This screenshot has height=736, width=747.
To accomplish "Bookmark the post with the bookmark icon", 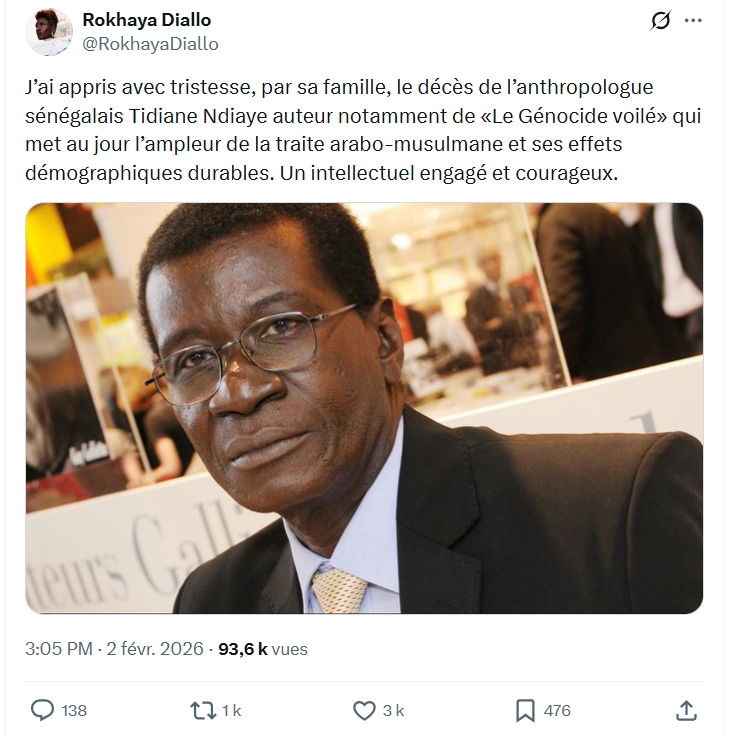I will [x=525, y=711].
